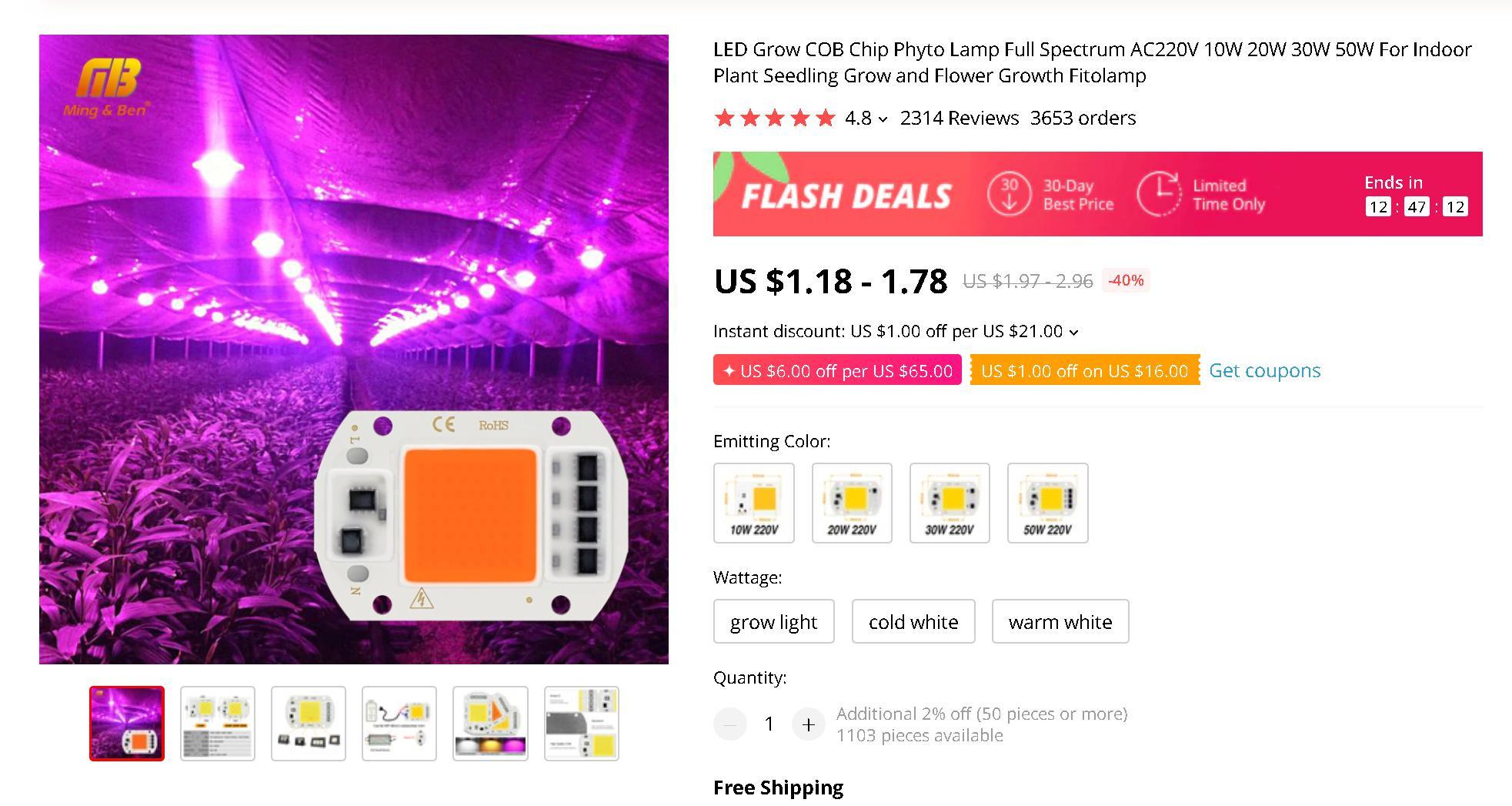Show the second product thumbnail image
The width and height of the screenshot is (1512, 806).
pyautogui.click(x=218, y=724)
